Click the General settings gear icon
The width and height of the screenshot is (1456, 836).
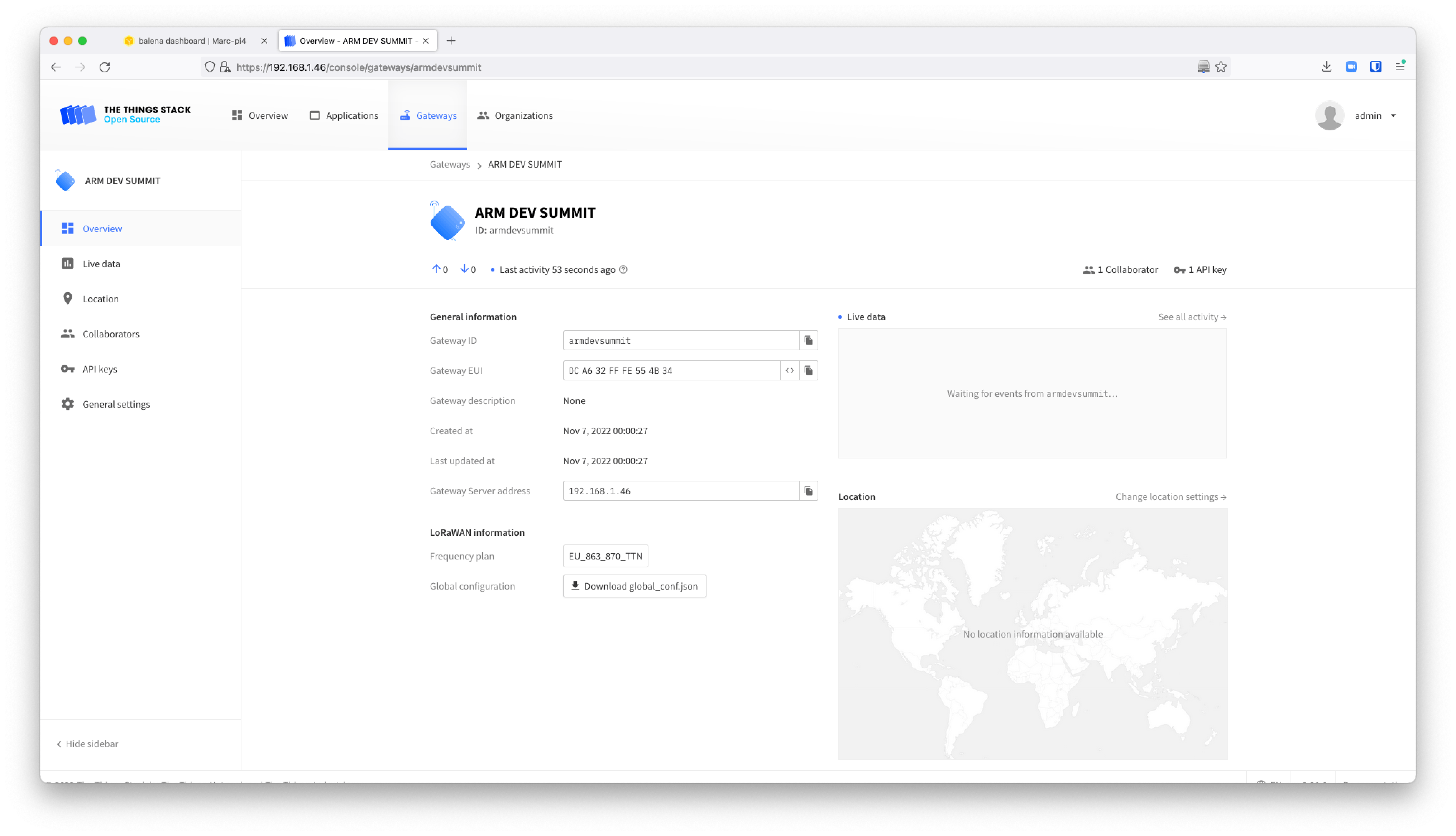[x=68, y=404]
